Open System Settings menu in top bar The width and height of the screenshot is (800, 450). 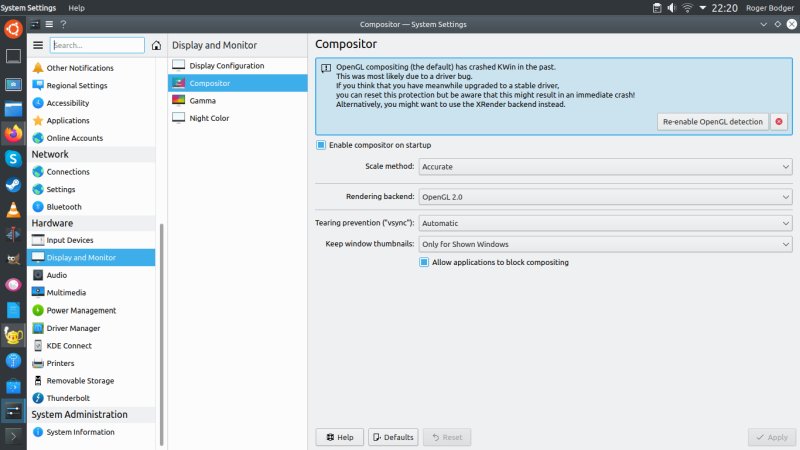(x=29, y=8)
